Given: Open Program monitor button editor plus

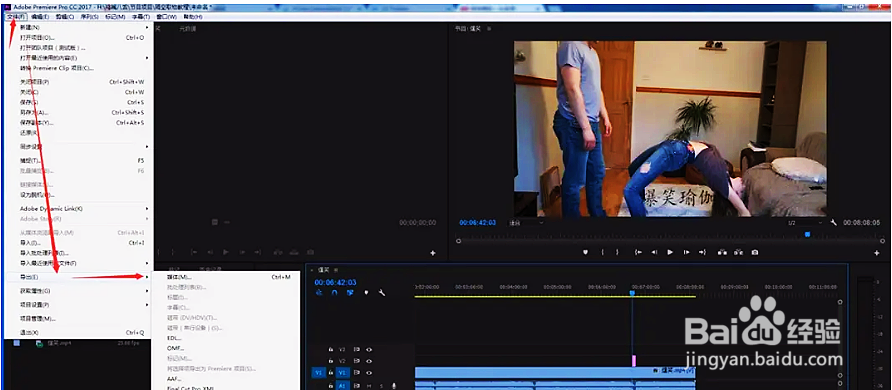Looking at the screenshot, I should pos(877,253).
